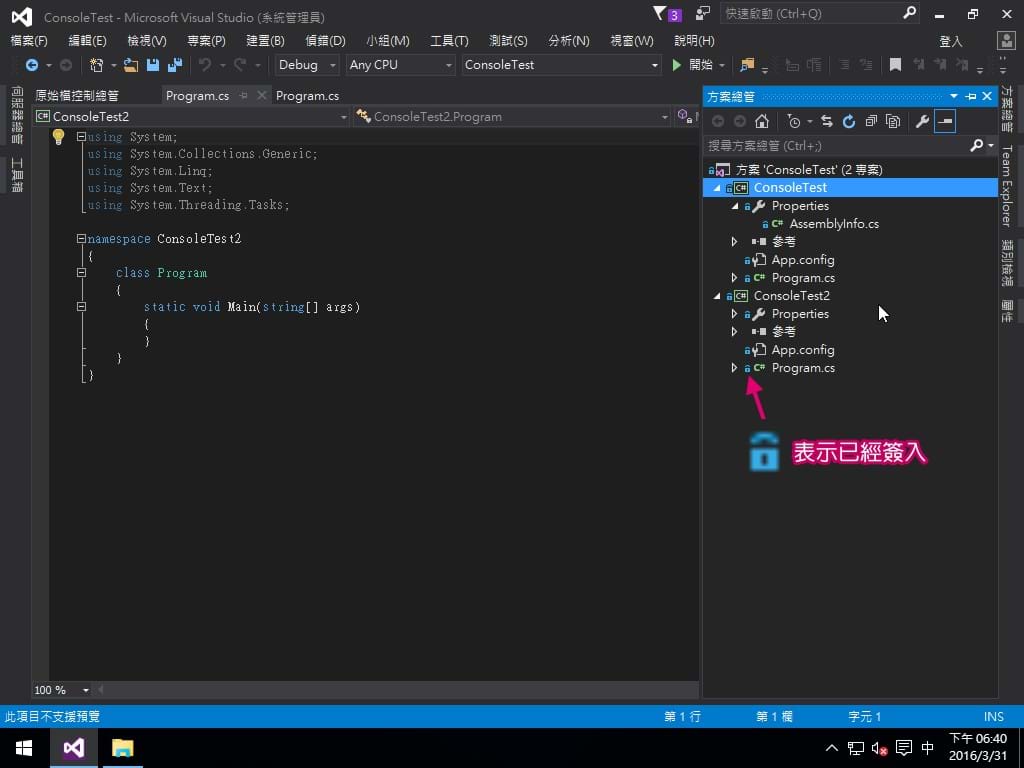This screenshot has height=768, width=1024.
Task: Open File Explorer from the taskbar
Action: point(122,748)
